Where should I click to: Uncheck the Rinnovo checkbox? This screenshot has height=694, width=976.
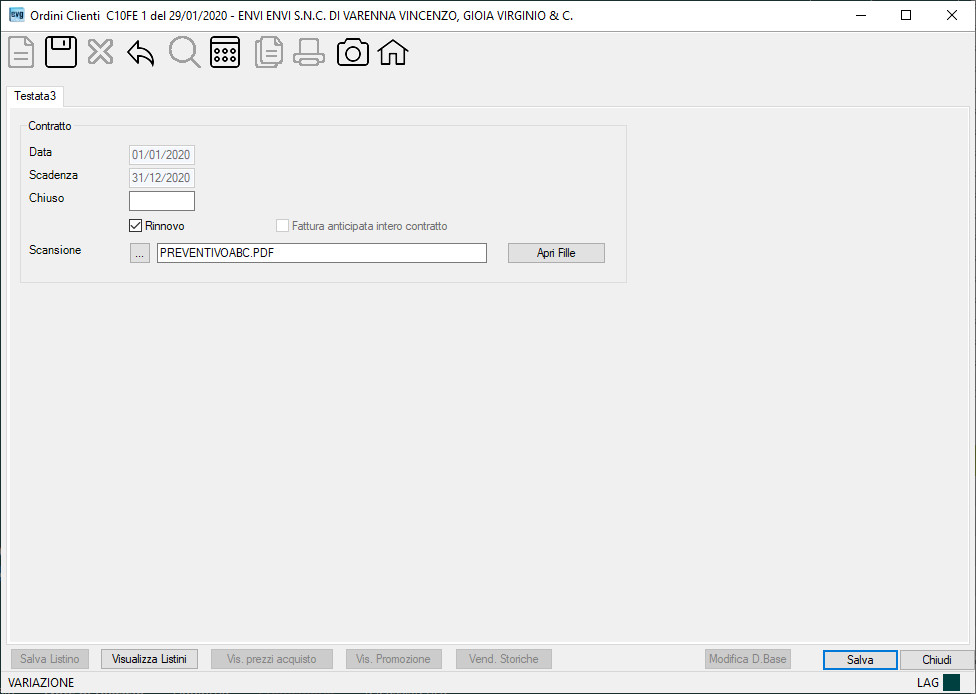pyautogui.click(x=135, y=225)
